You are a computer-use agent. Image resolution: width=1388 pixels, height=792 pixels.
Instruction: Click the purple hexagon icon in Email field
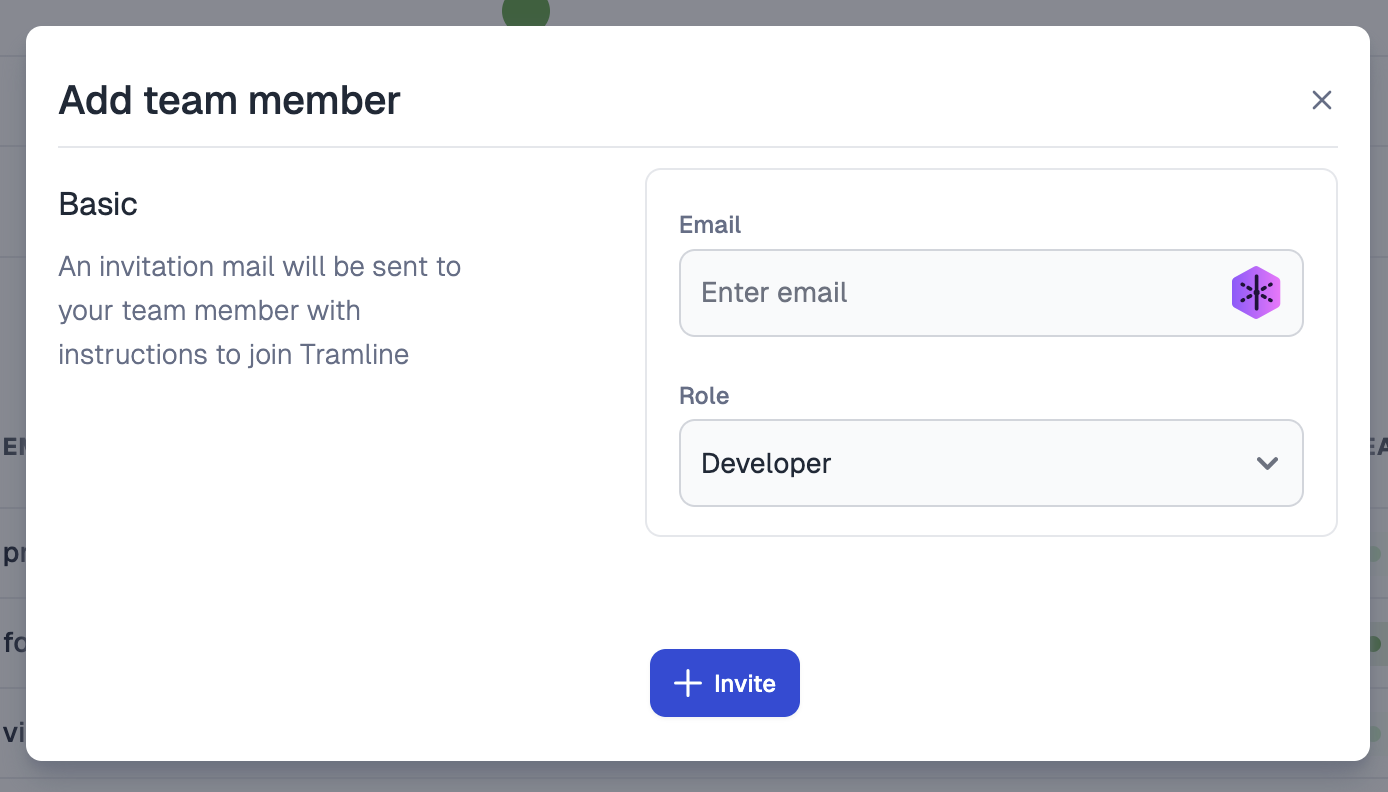1256,293
